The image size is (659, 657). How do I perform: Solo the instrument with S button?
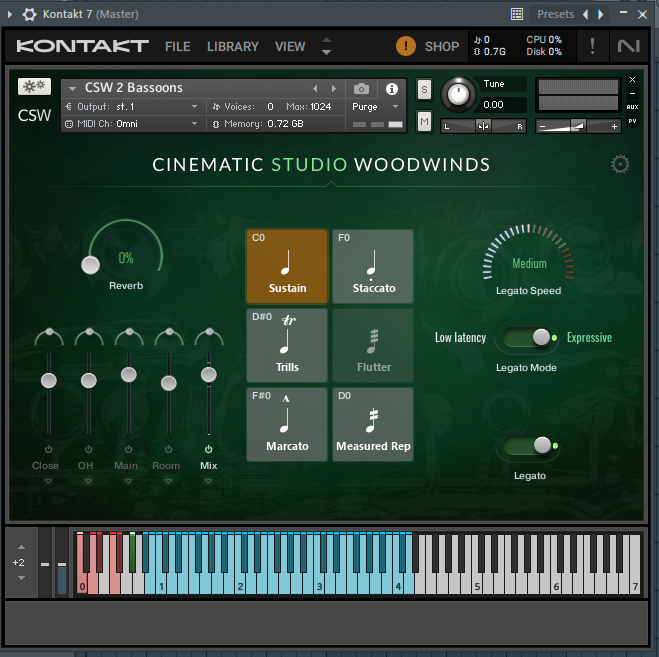pyautogui.click(x=424, y=89)
